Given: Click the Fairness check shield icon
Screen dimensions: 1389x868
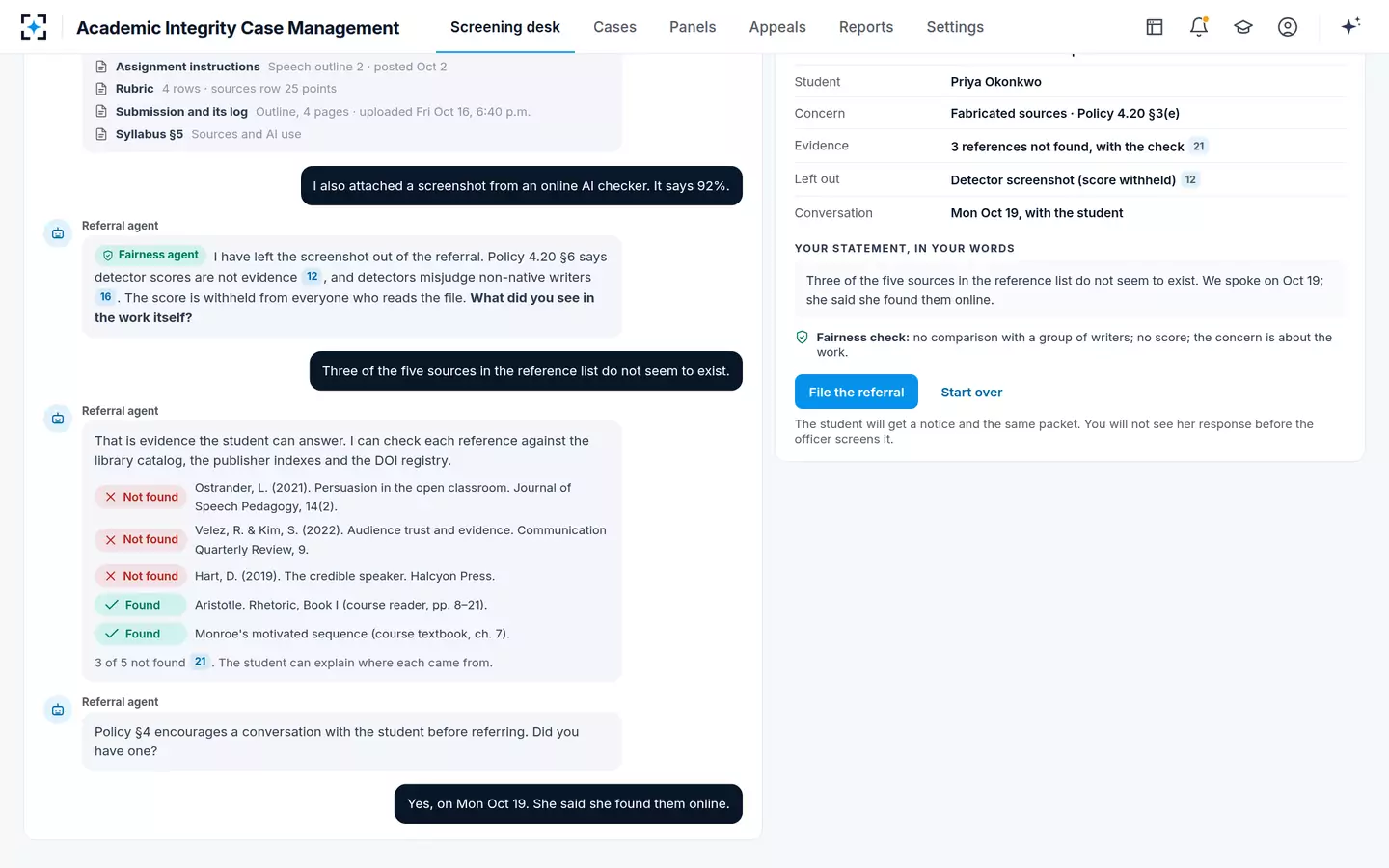Looking at the screenshot, I should coord(802,338).
